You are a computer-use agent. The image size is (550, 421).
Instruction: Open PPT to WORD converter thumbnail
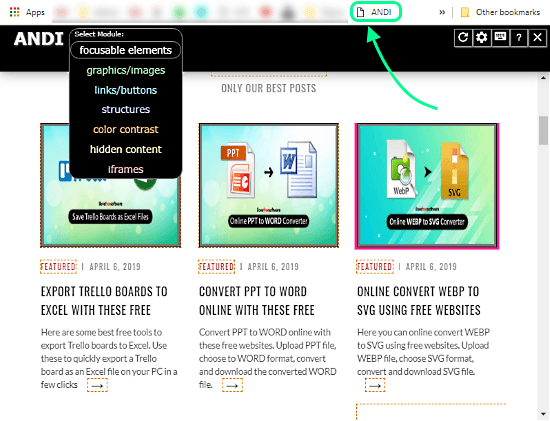coord(269,185)
